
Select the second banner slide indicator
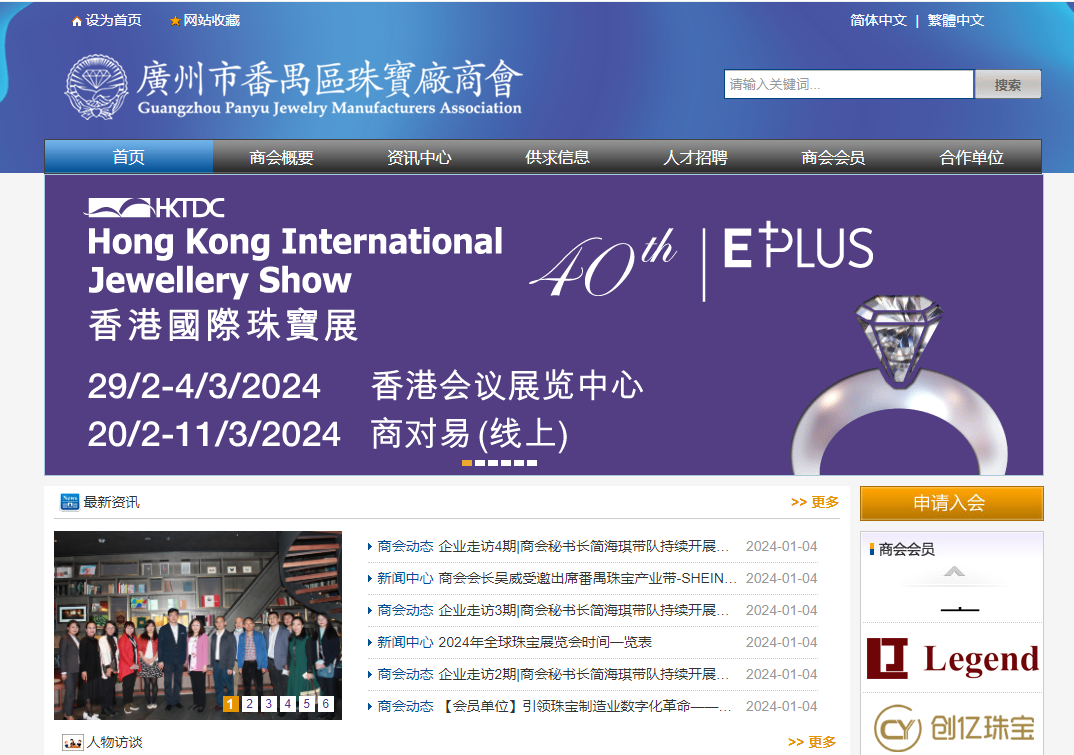pyautogui.click(x=480, y=463)
